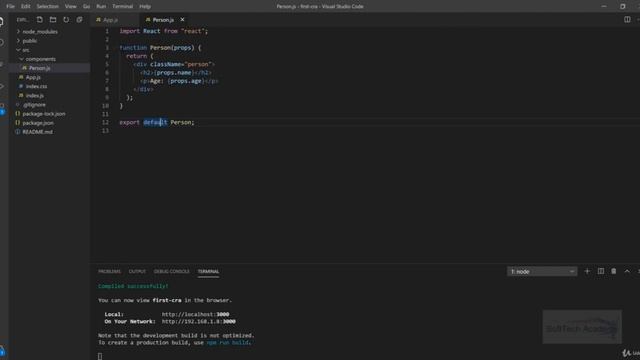Click 'npm run build' in terminal
Viewport: 640px width, 360px height.
(x=228, y=342)
